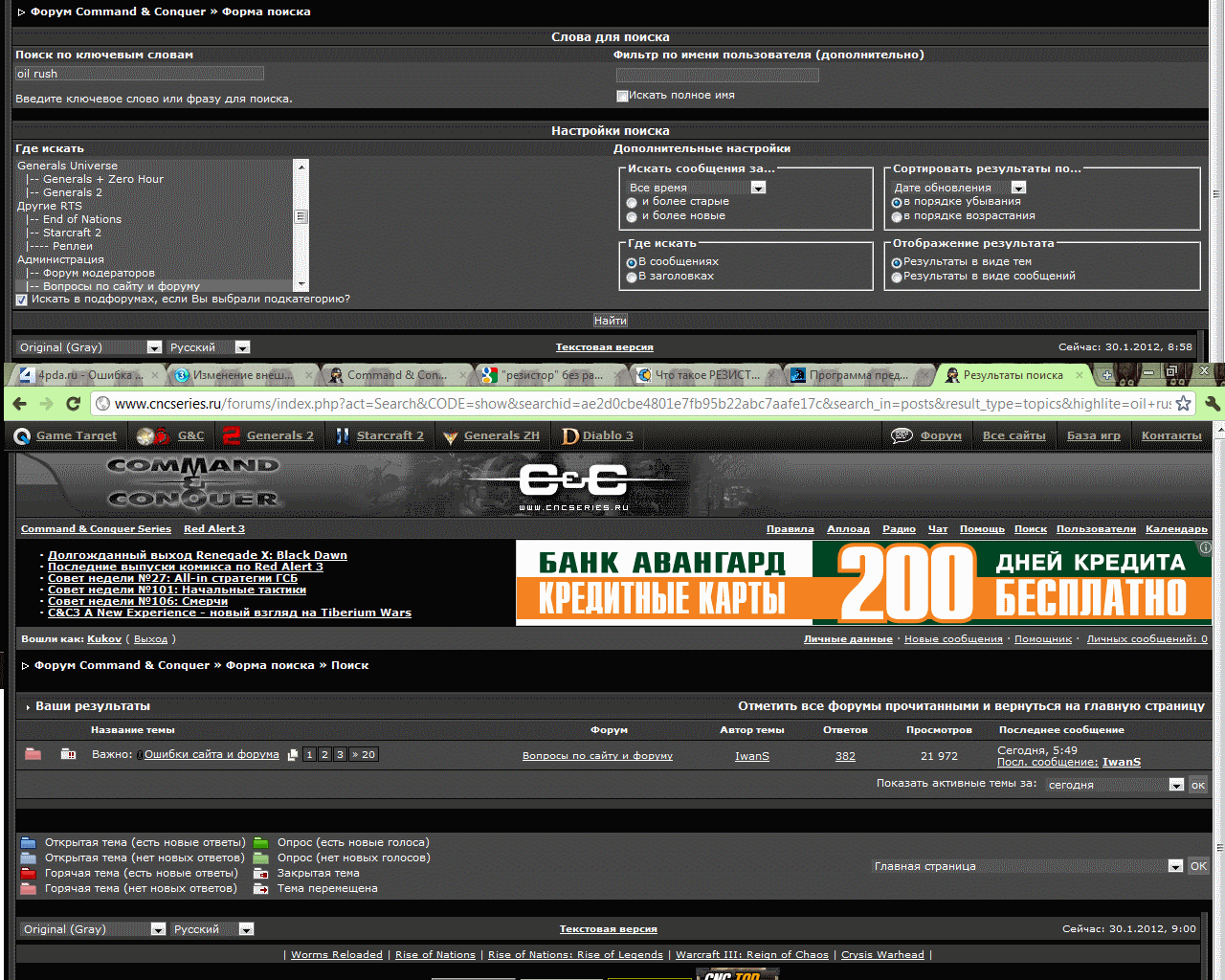Choose 'Результаты в виде сообщений' radio
Viewport: 1225px width, 980px height.
pyautogui.click(x=897, y=278)
